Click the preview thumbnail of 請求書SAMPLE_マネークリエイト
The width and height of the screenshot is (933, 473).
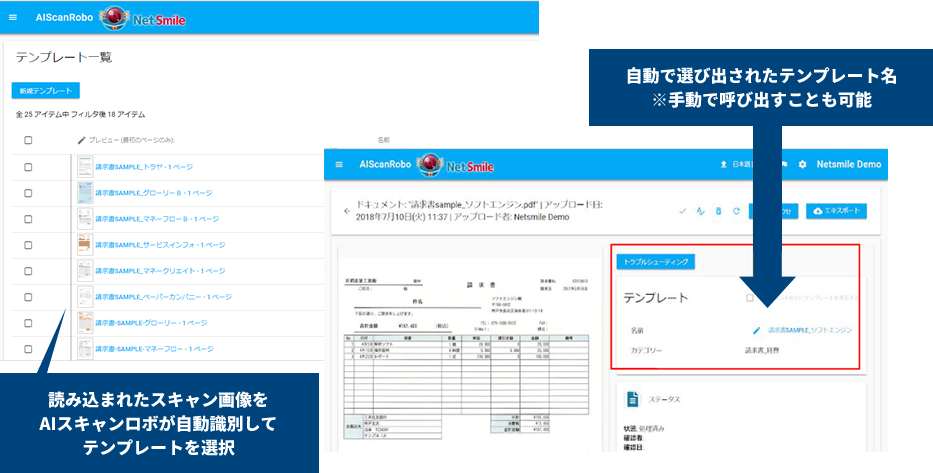(x=85, y=271)
